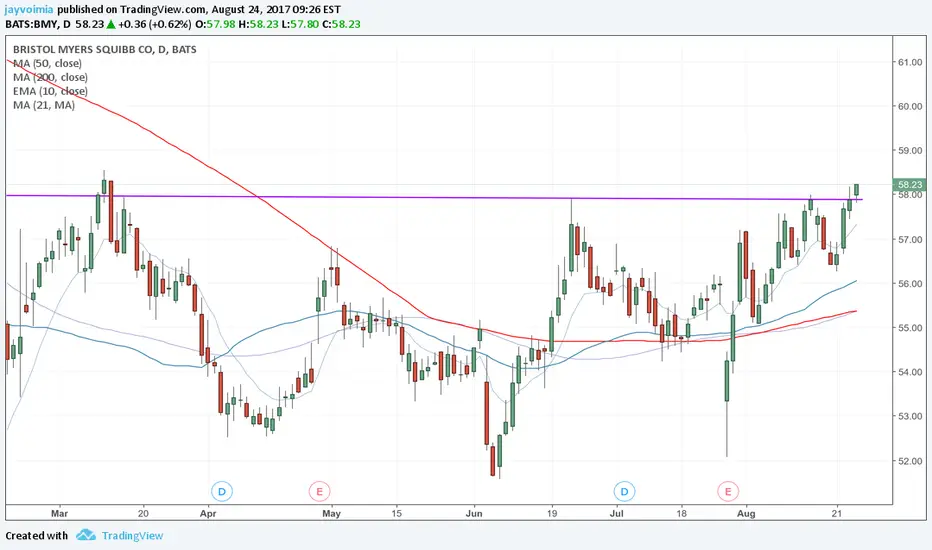Click the L:57.80 low value

tap(300, 24)
